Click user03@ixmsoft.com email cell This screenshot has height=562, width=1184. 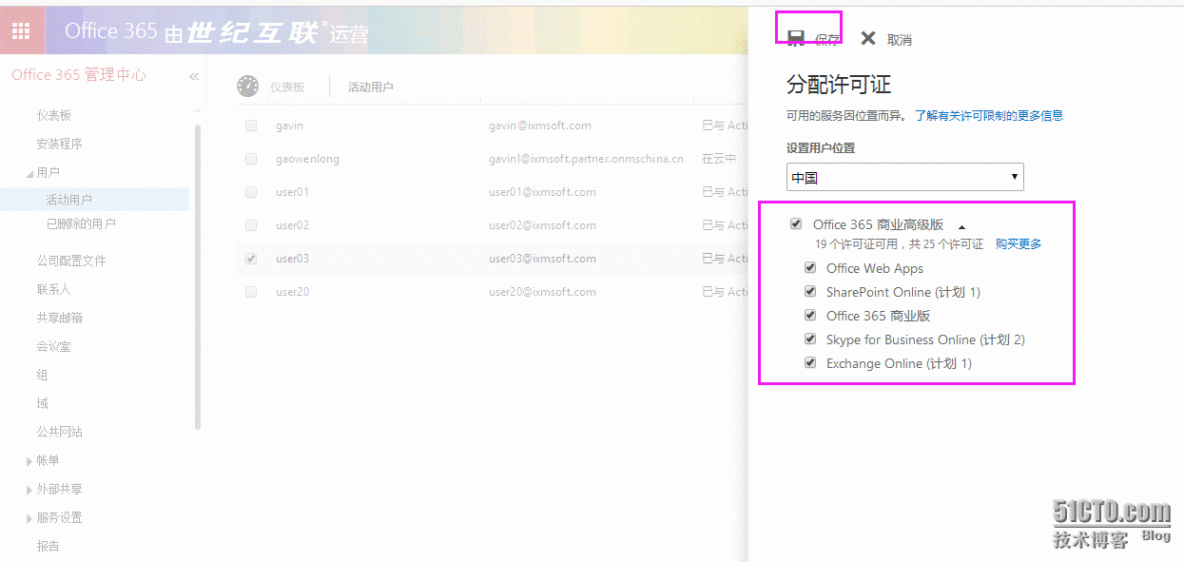[542, 258]
